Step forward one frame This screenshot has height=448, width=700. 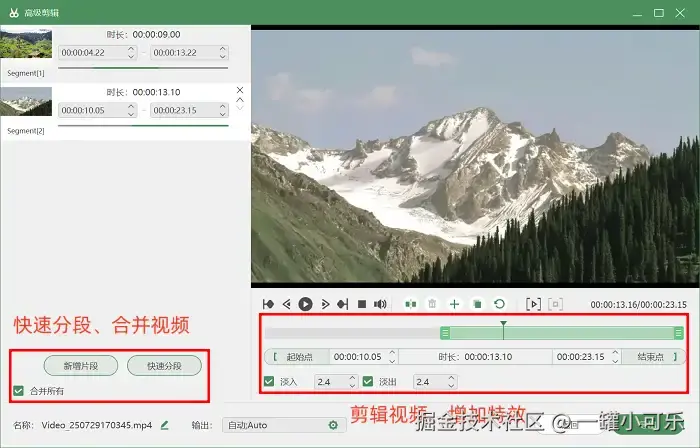(x=325, y=304)
